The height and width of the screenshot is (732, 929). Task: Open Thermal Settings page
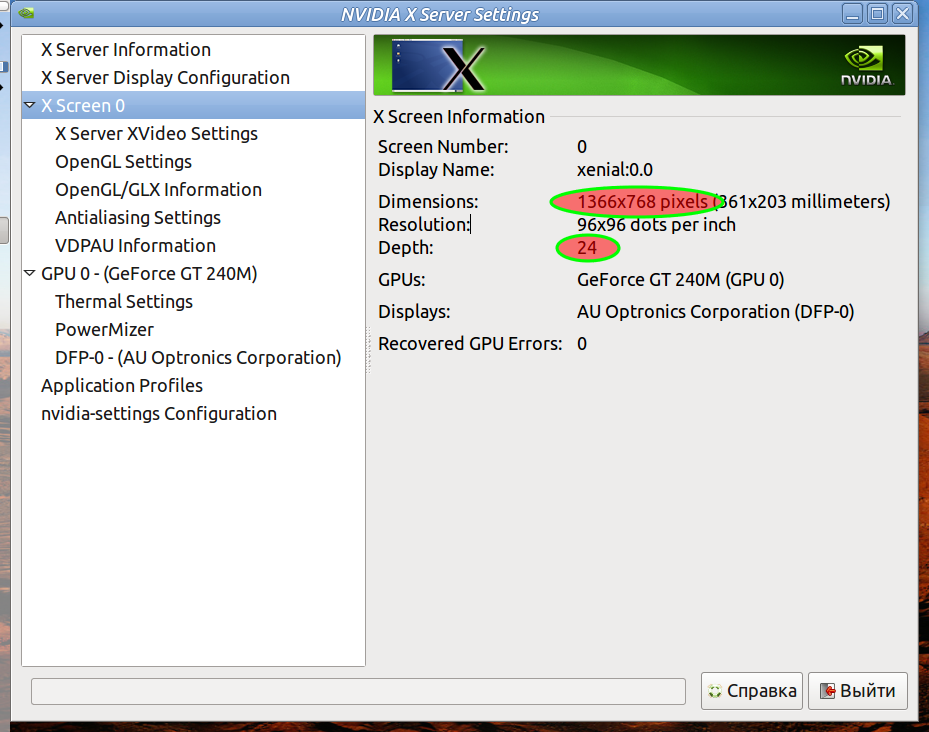point(124,302)
